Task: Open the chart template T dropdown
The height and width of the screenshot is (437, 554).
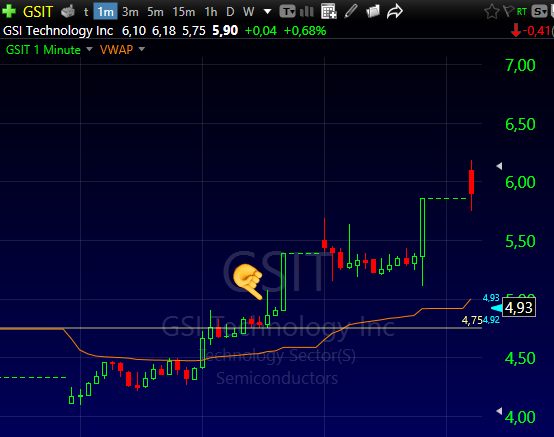Action: [x=287, y=12]
